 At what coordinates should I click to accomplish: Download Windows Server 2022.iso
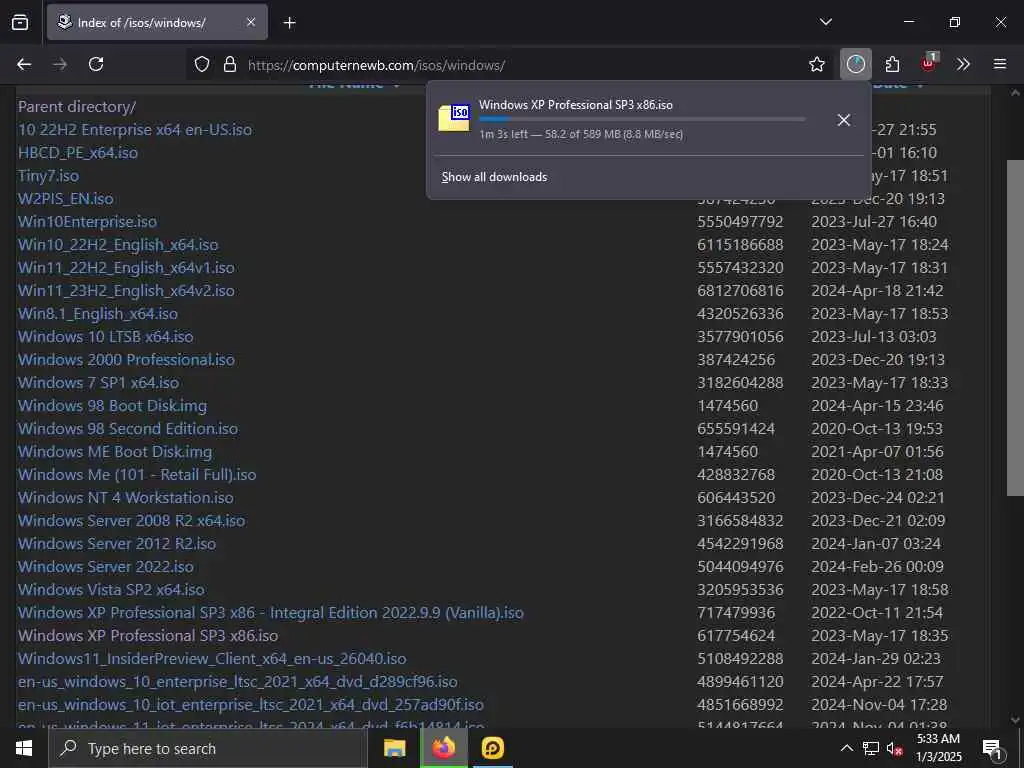tap(106, 567)
